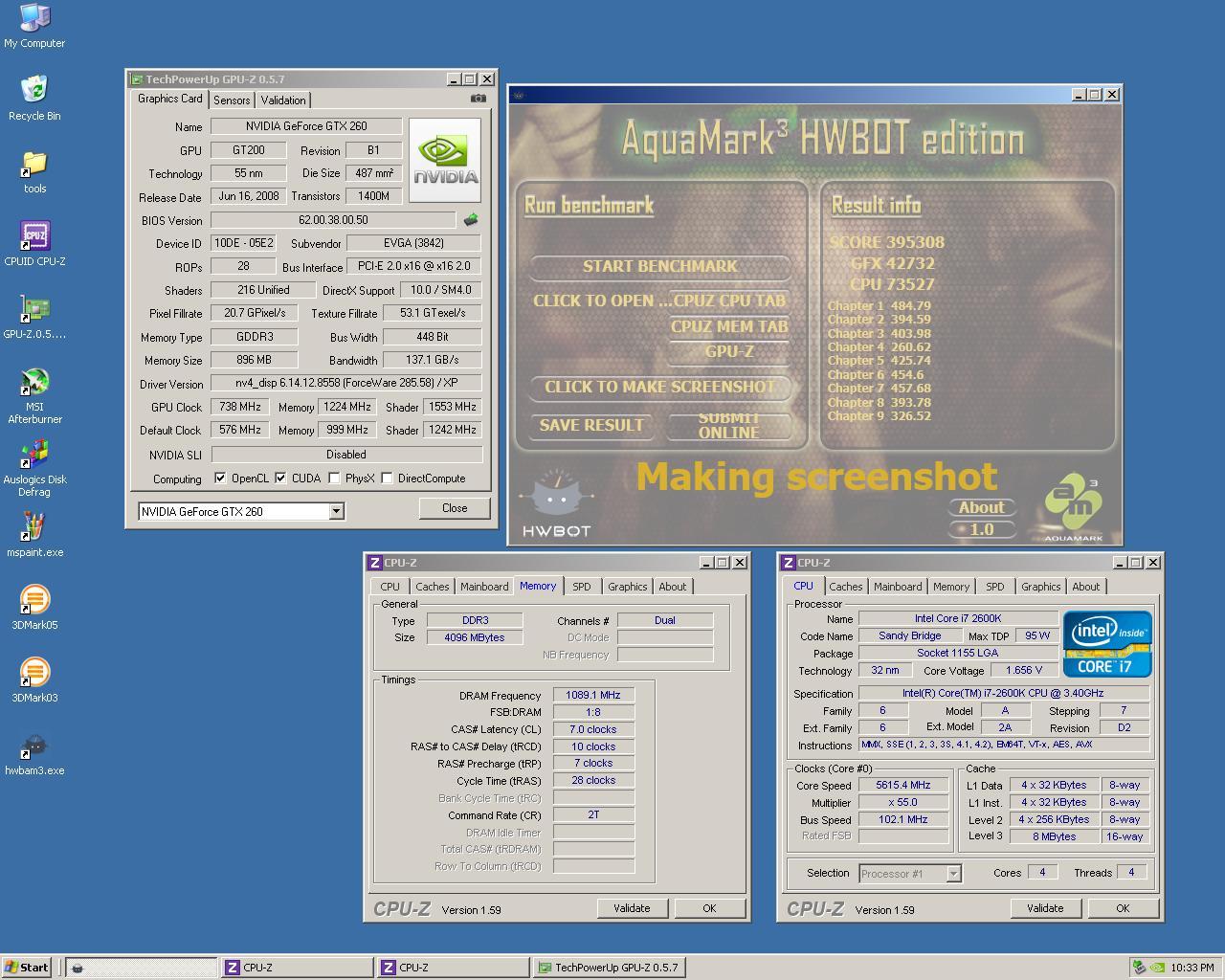1225x980 pixels.
Task: Click first system tray icon
Action: 1138,968
